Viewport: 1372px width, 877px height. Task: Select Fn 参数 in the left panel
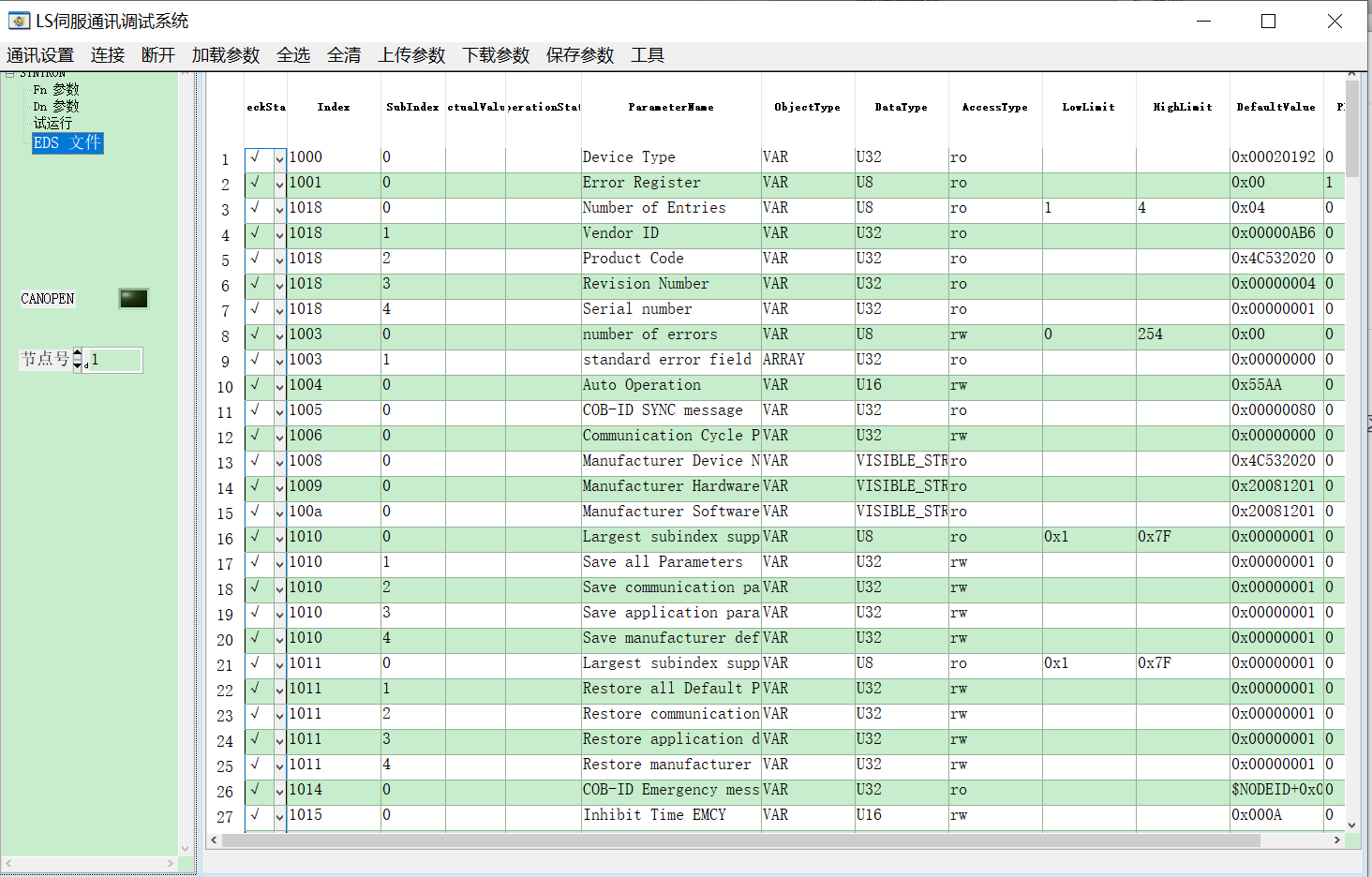click(x=55, y=89)
